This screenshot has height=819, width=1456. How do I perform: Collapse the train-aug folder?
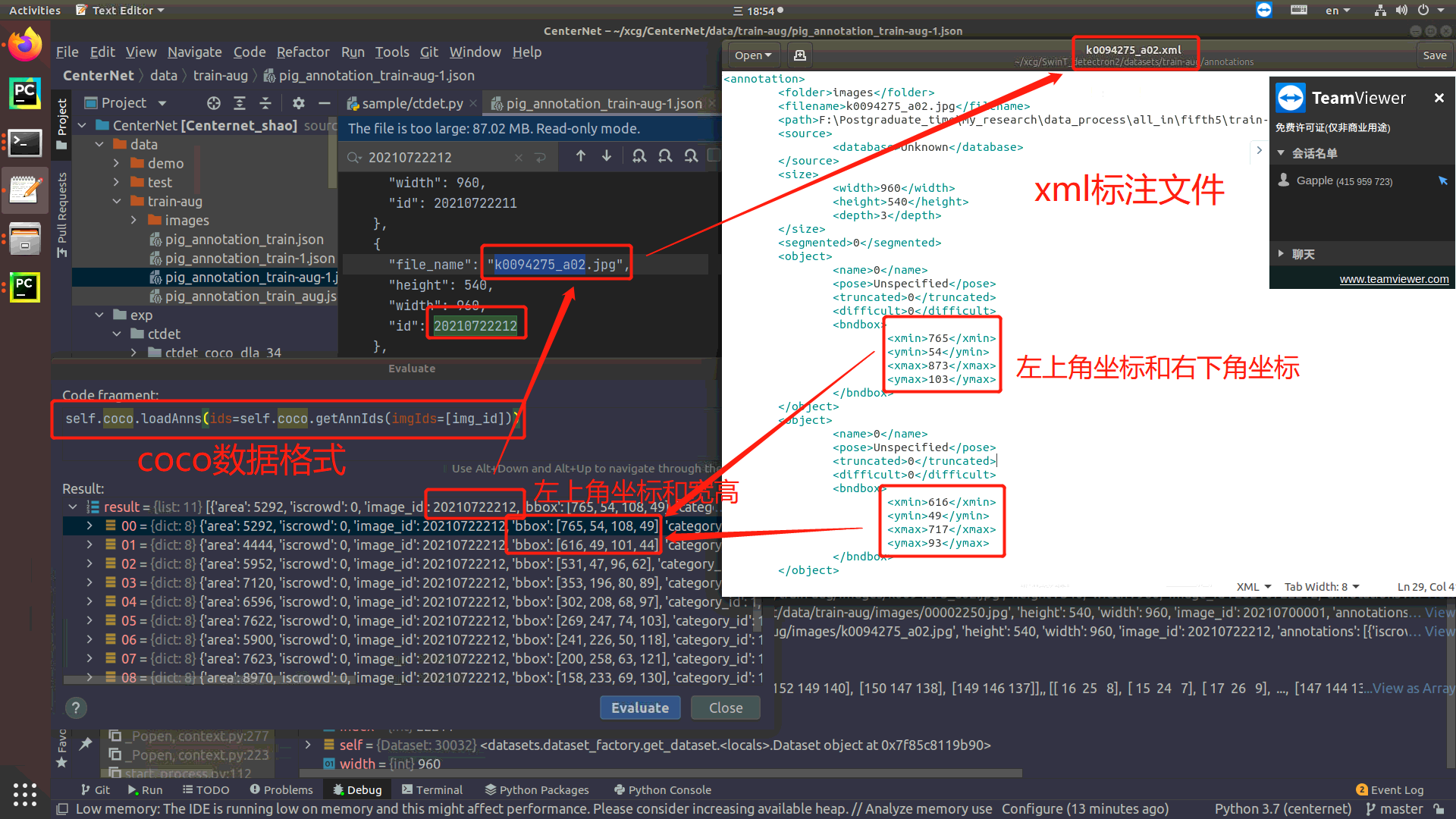coord(117,202)
